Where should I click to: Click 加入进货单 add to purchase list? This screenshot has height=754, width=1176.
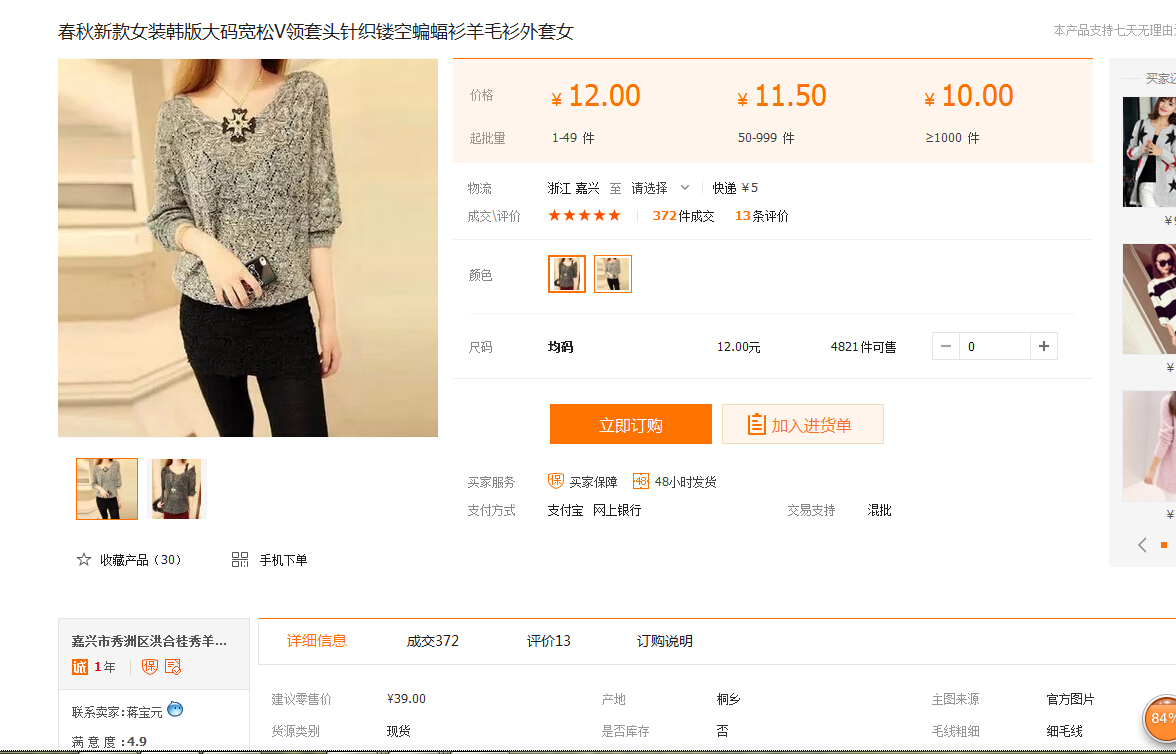pos(802,425)
